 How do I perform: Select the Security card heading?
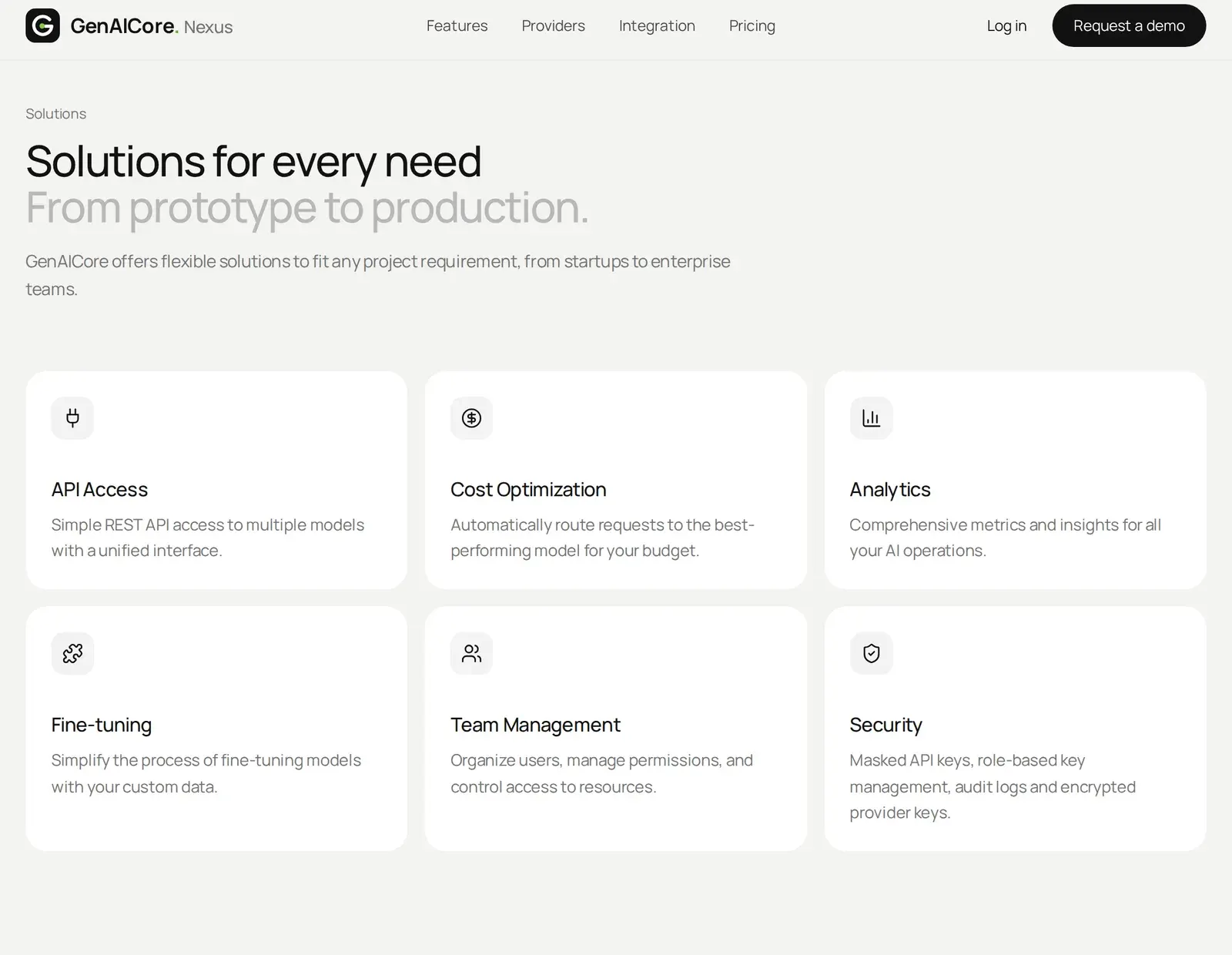click(x=885, y=725)
